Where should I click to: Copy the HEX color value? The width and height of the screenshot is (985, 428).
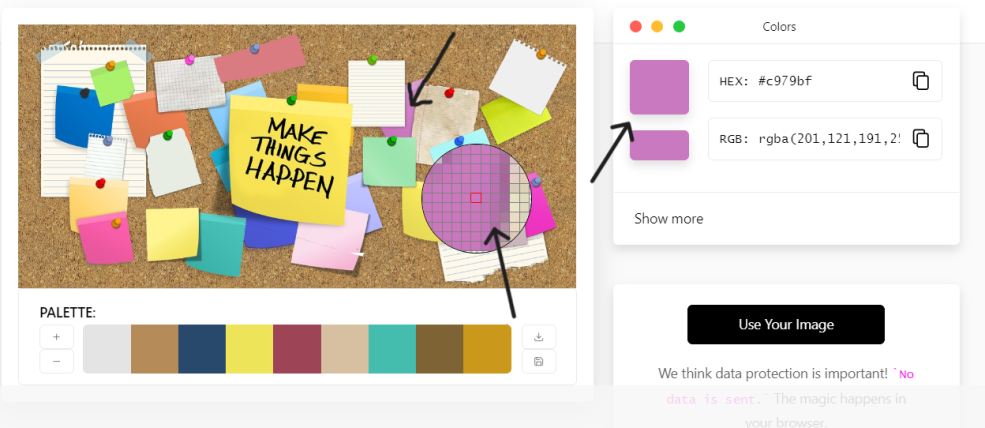pos(920,81)
